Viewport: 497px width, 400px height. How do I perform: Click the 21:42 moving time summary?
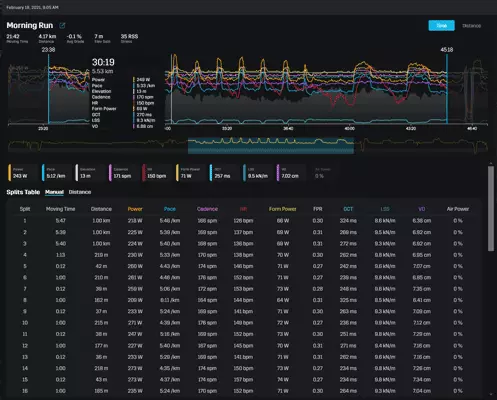click(x=13, y=36)
